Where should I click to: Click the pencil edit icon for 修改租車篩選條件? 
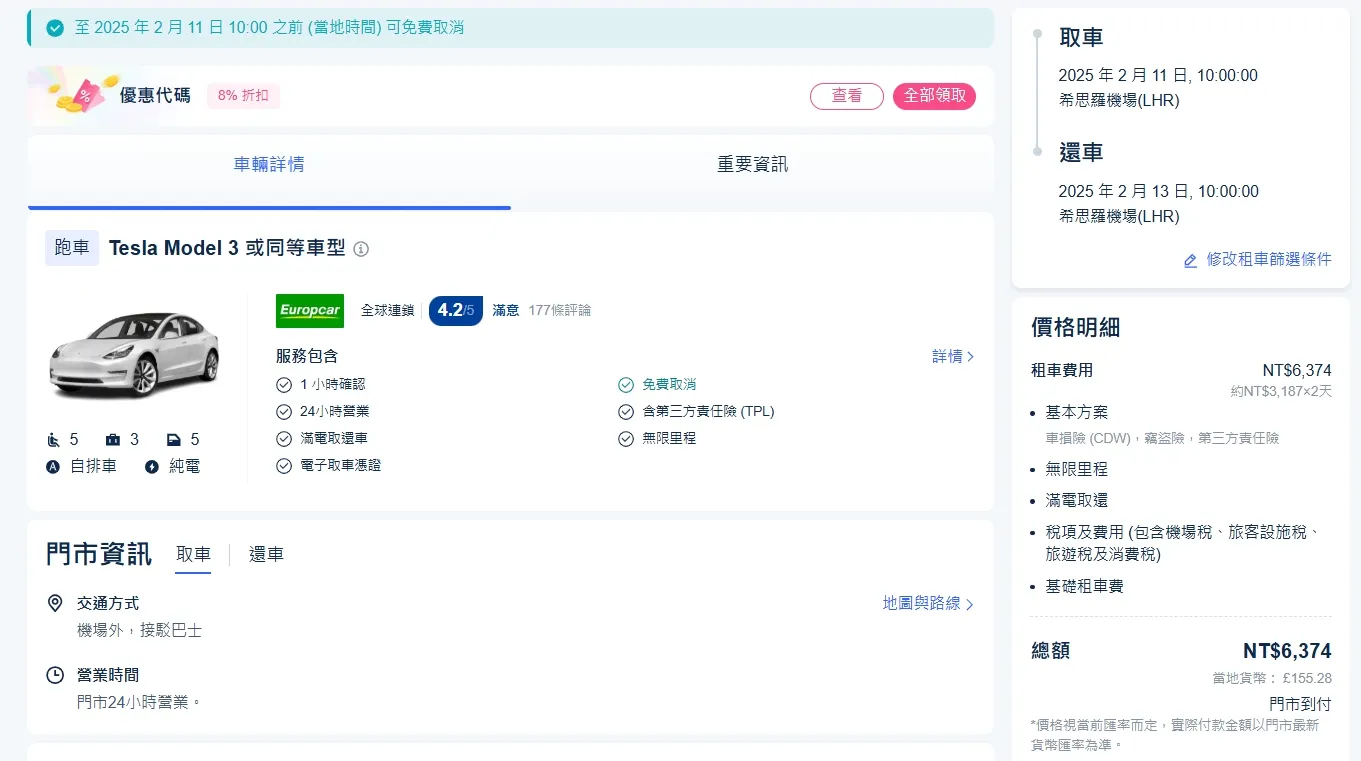pyautogui.click(x=1190, y=260)
